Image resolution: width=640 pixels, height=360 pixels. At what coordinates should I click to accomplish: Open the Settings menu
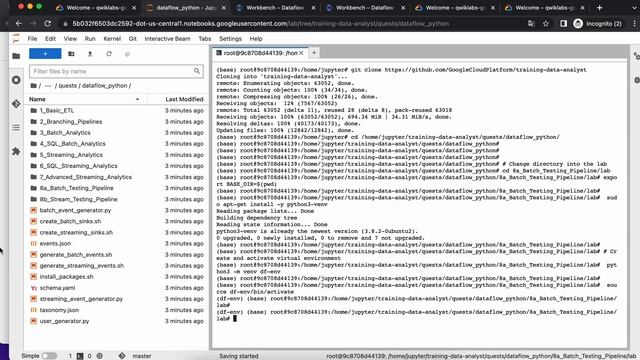230,39
